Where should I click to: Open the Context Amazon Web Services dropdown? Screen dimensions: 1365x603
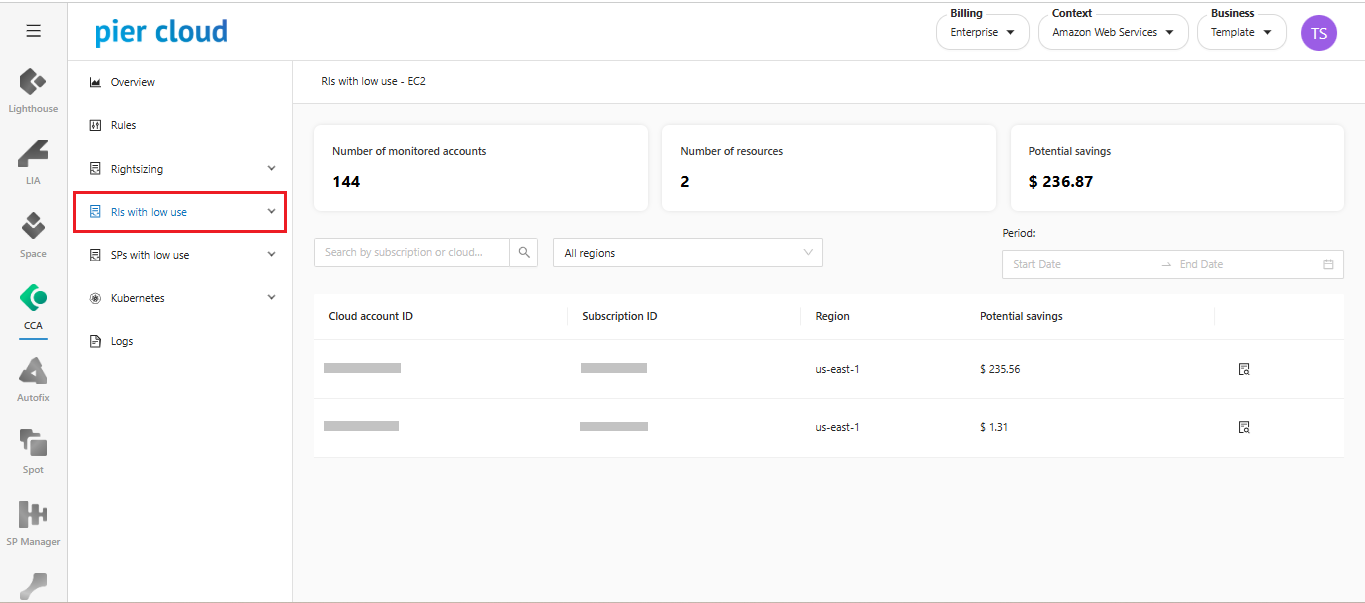coord(1112,33)
